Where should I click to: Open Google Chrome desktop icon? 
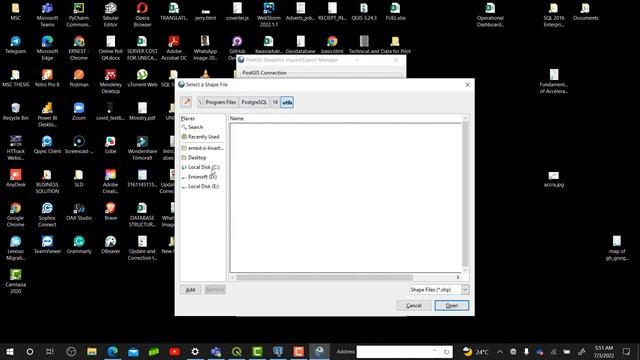[x=16, y=215]
